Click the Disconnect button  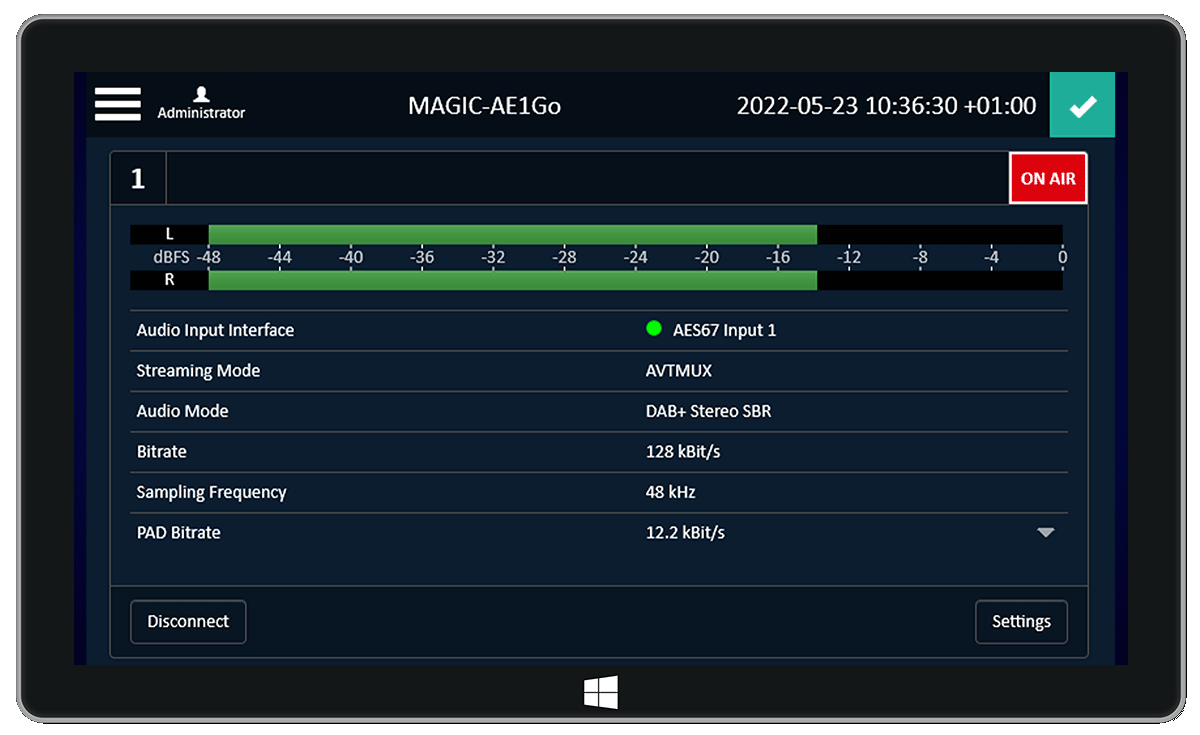pos(188,622)
